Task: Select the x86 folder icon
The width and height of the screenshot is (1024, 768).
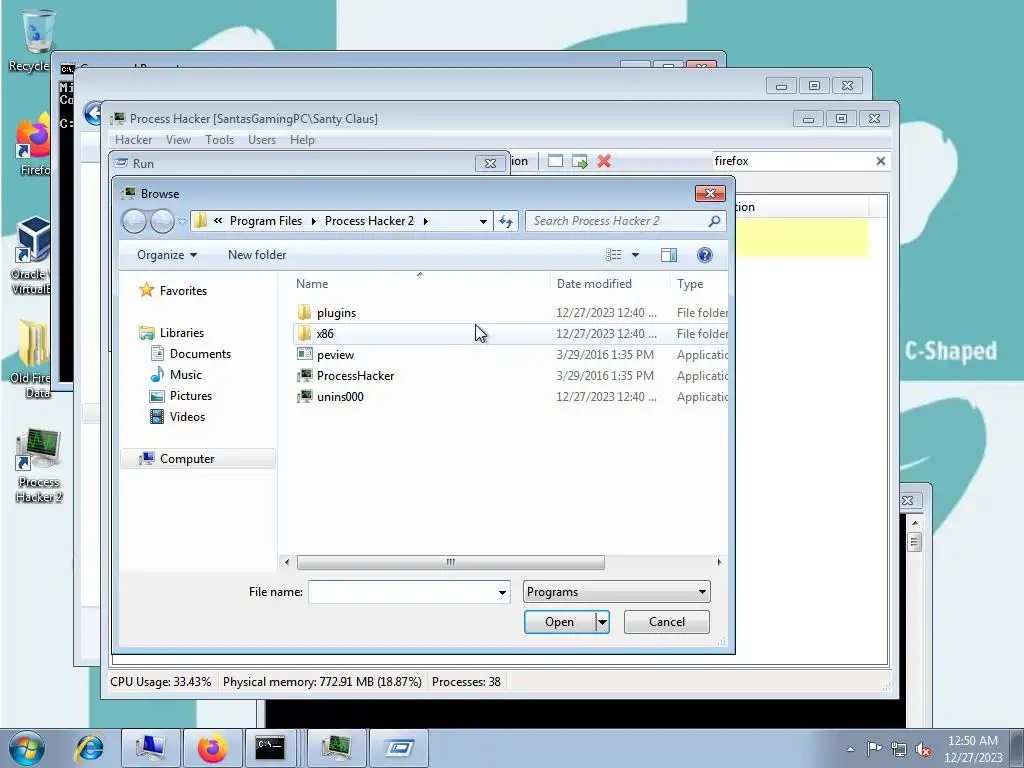Action: tap(304, 334)
